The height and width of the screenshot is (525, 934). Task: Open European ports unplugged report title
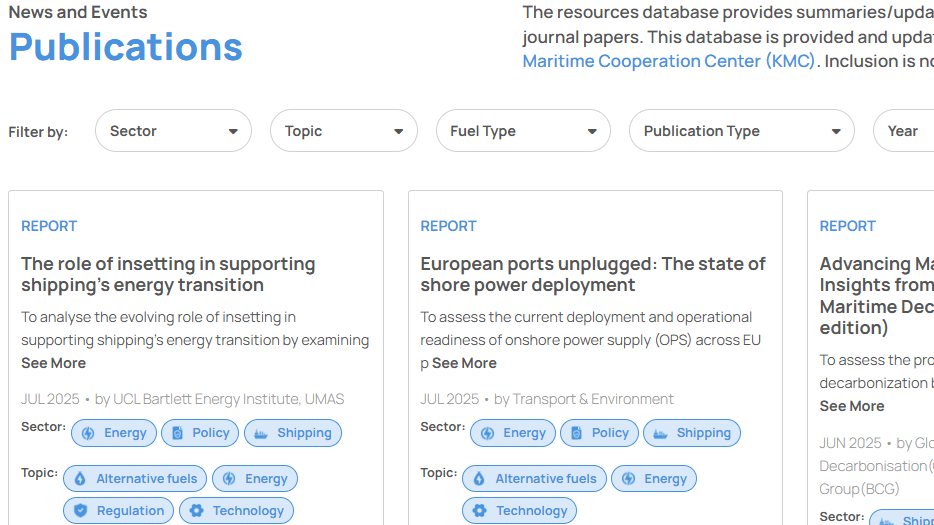tap(593, 274)
